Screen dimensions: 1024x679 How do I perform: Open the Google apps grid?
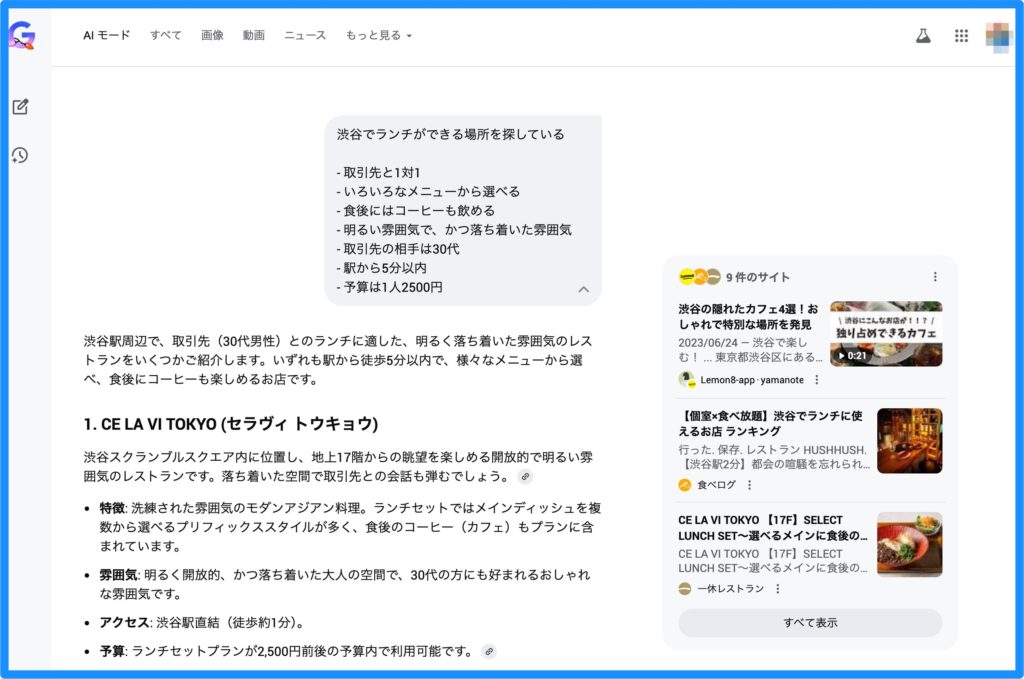click(x=961, y=36)
